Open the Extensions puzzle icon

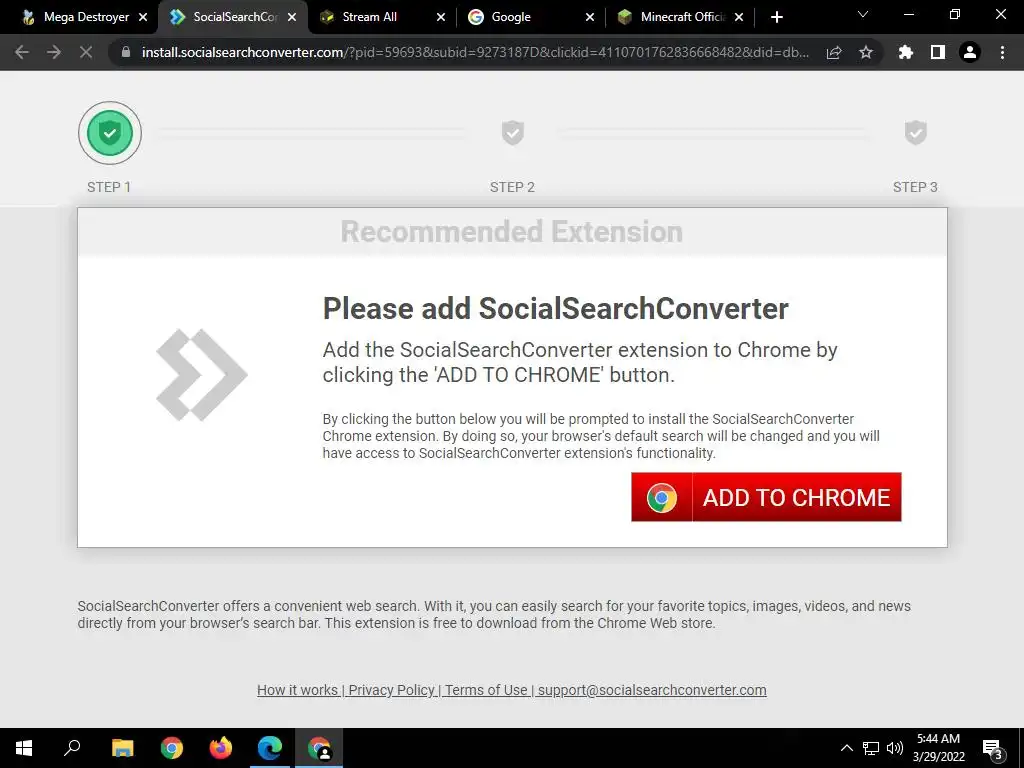[906, 52]
